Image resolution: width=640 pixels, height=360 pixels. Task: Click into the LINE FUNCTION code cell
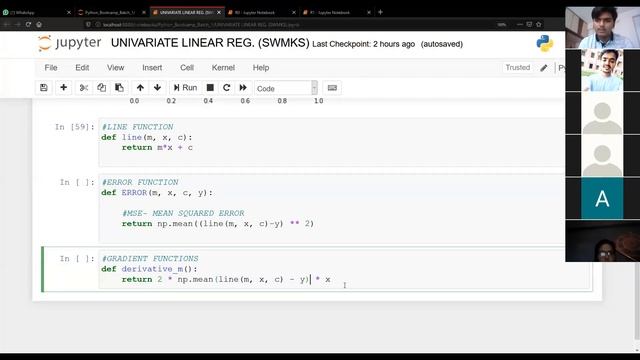(331, 142)
